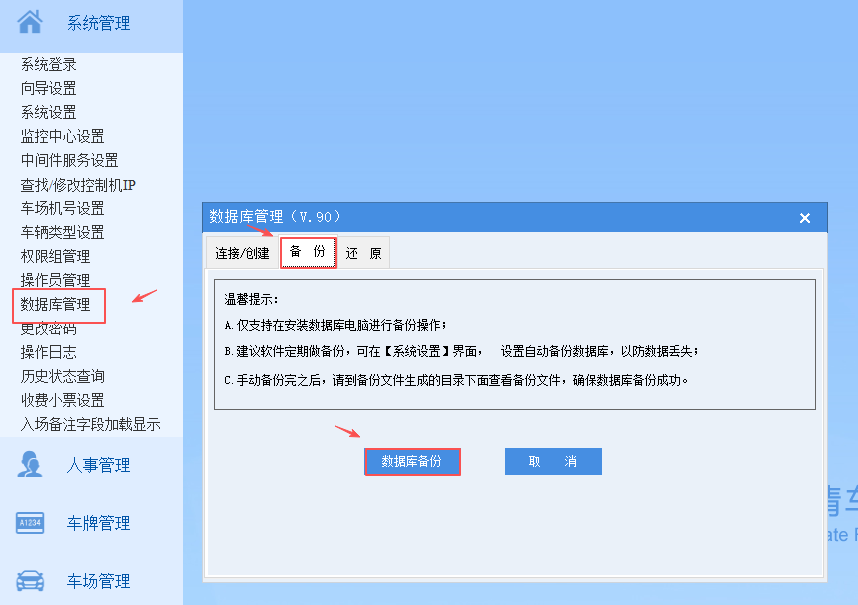Open the 连接/创建 tab
858x605 pixels.
tap(242, 253)
